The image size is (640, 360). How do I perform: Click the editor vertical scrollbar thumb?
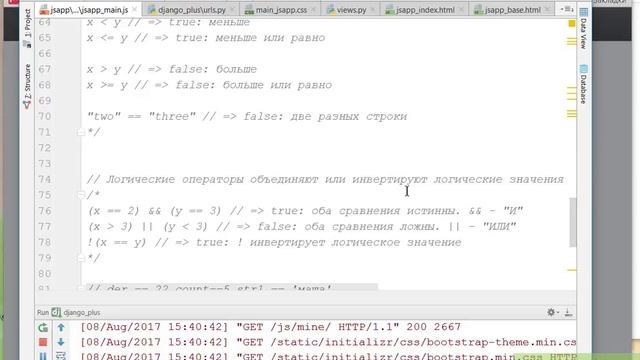pos(573,222)
